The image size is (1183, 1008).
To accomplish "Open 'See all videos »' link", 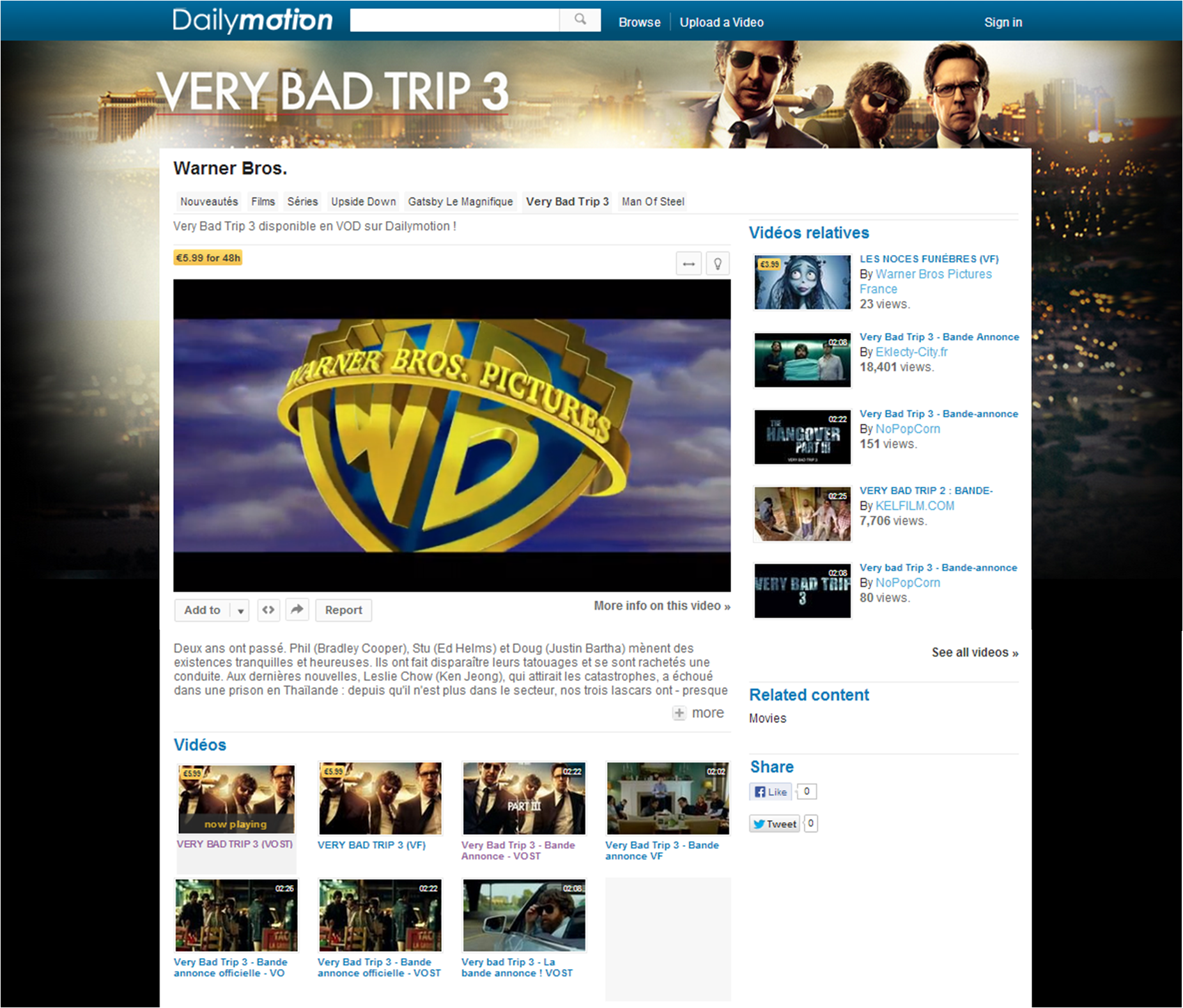I will pos(974,652).
